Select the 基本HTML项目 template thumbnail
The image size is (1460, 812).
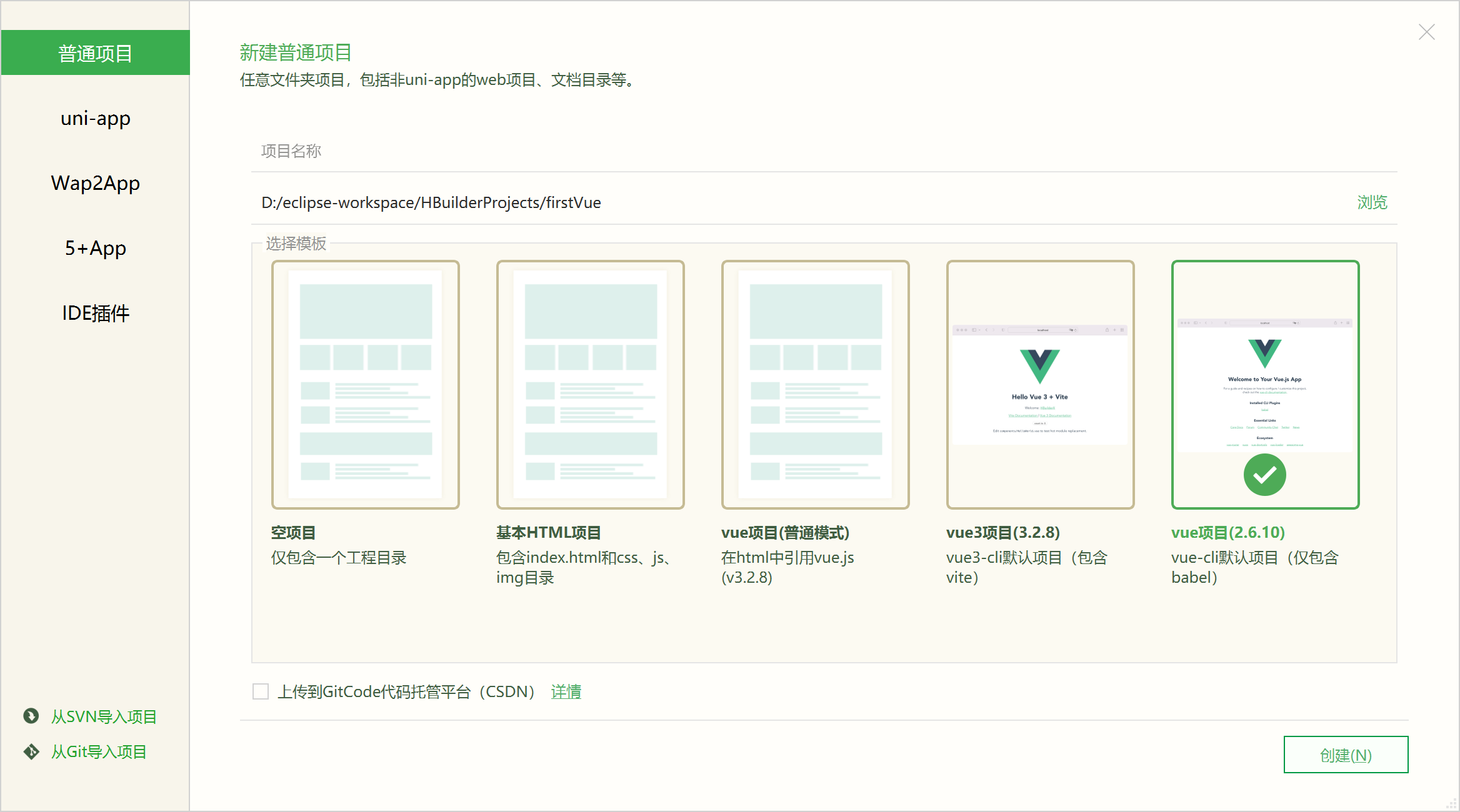click(x=590, y=384)
